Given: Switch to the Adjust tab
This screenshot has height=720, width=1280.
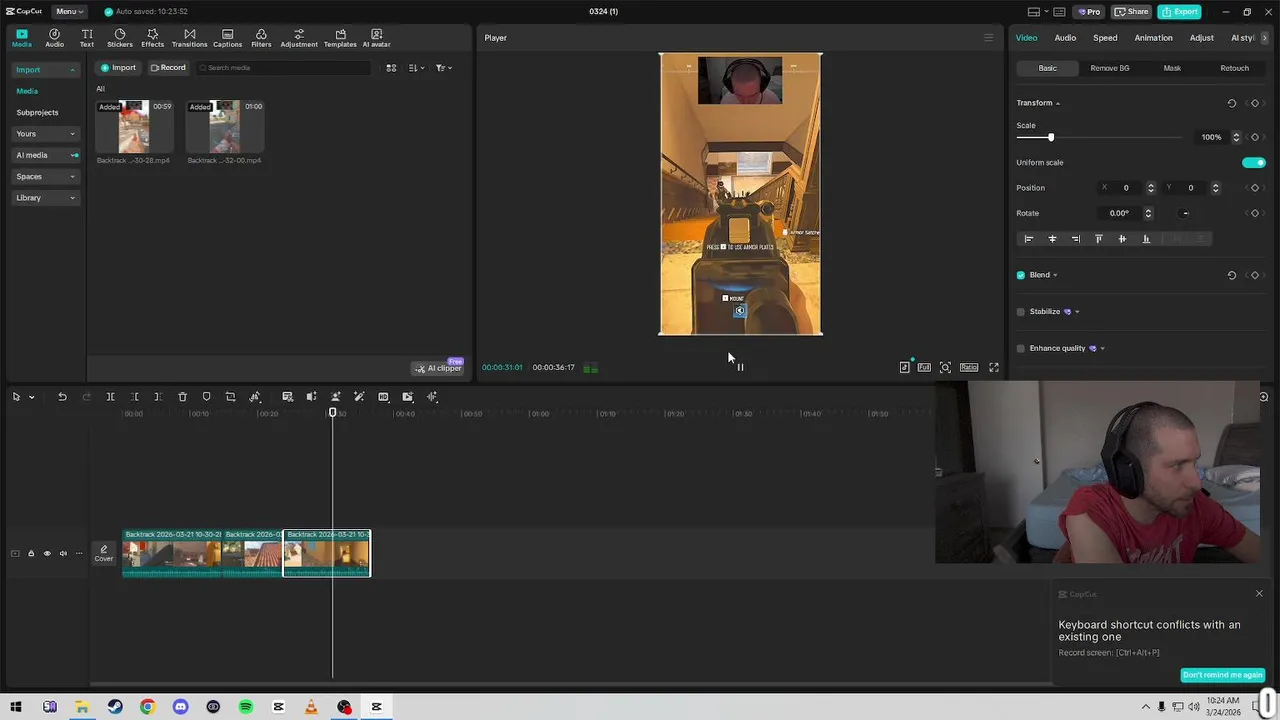Looking at the screenshot, I should click(1201, 38).
